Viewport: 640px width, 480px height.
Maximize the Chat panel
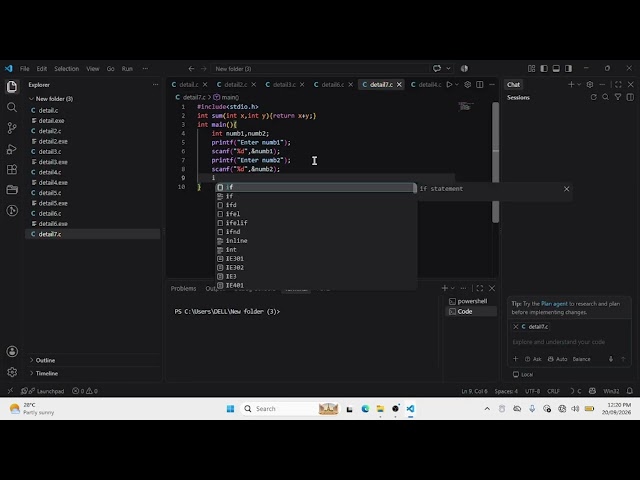tap(618, 84)
